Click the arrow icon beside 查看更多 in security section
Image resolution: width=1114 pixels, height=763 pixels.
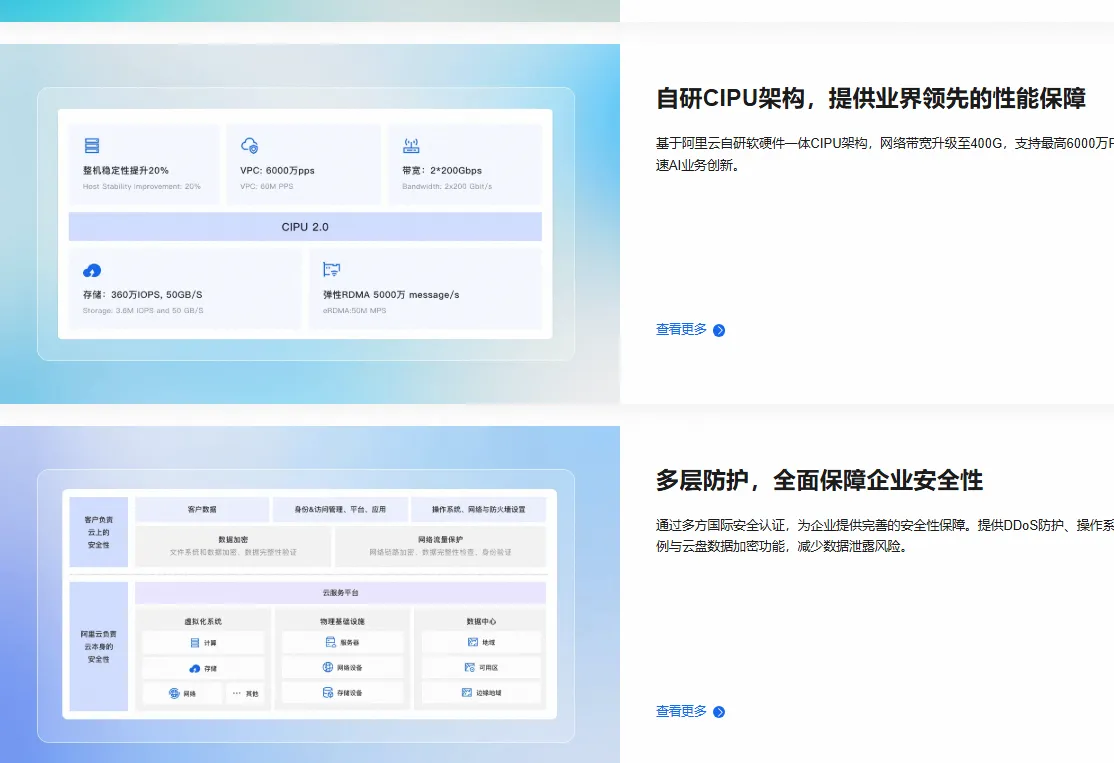pos(719,712)
